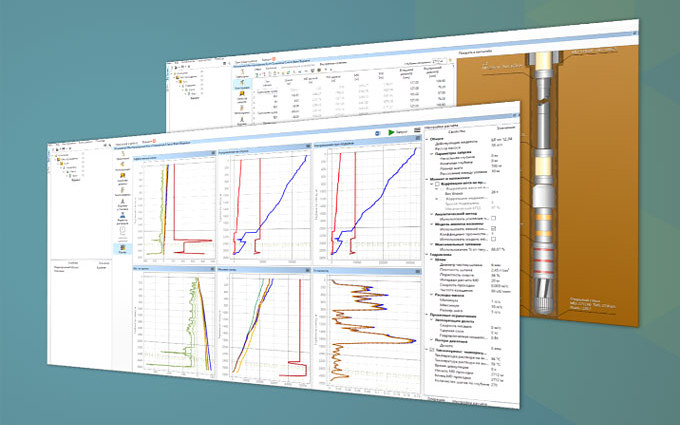Viewport: 680px width, 425px height.
Task: Click the round blue icon beside Run
Action: 378,133
